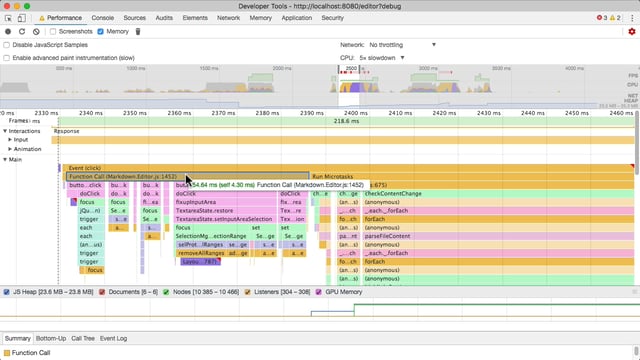Enable advanced paint instrumentation checkbox
640x360 pixels.
pos(7,58)
